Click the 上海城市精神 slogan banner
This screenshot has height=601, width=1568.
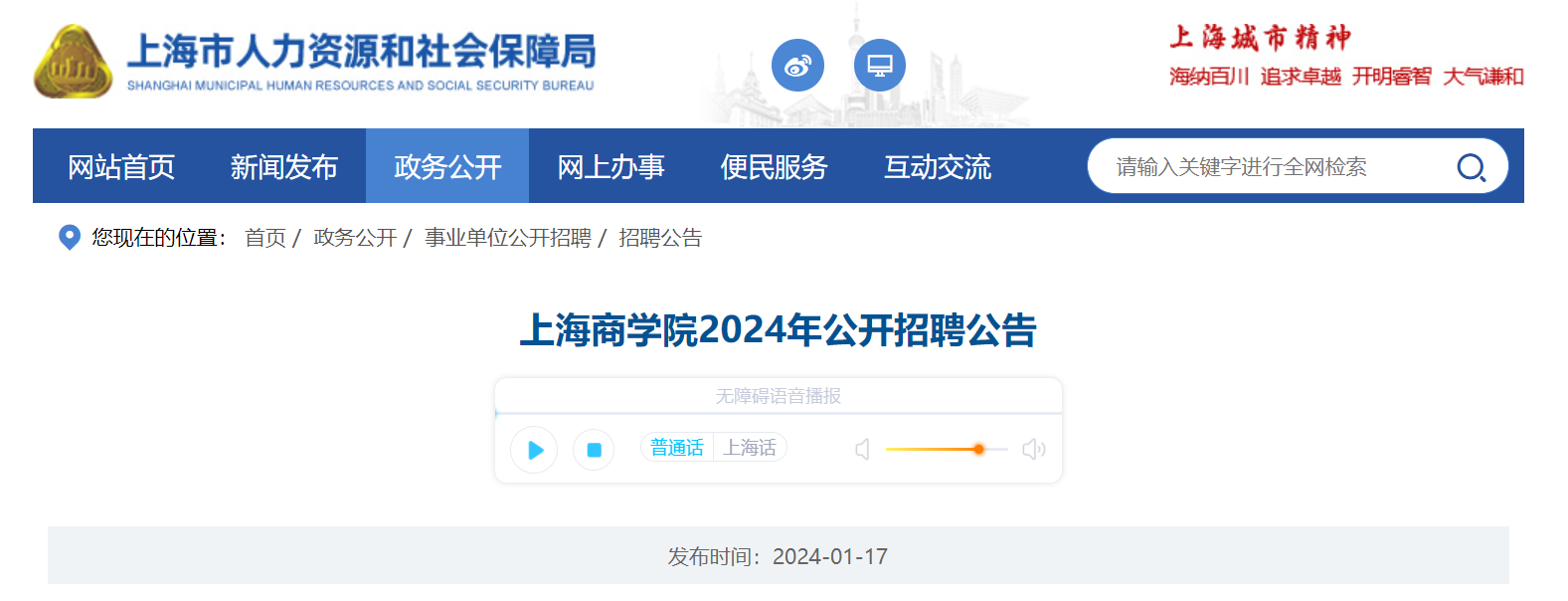pos(1346,57)
